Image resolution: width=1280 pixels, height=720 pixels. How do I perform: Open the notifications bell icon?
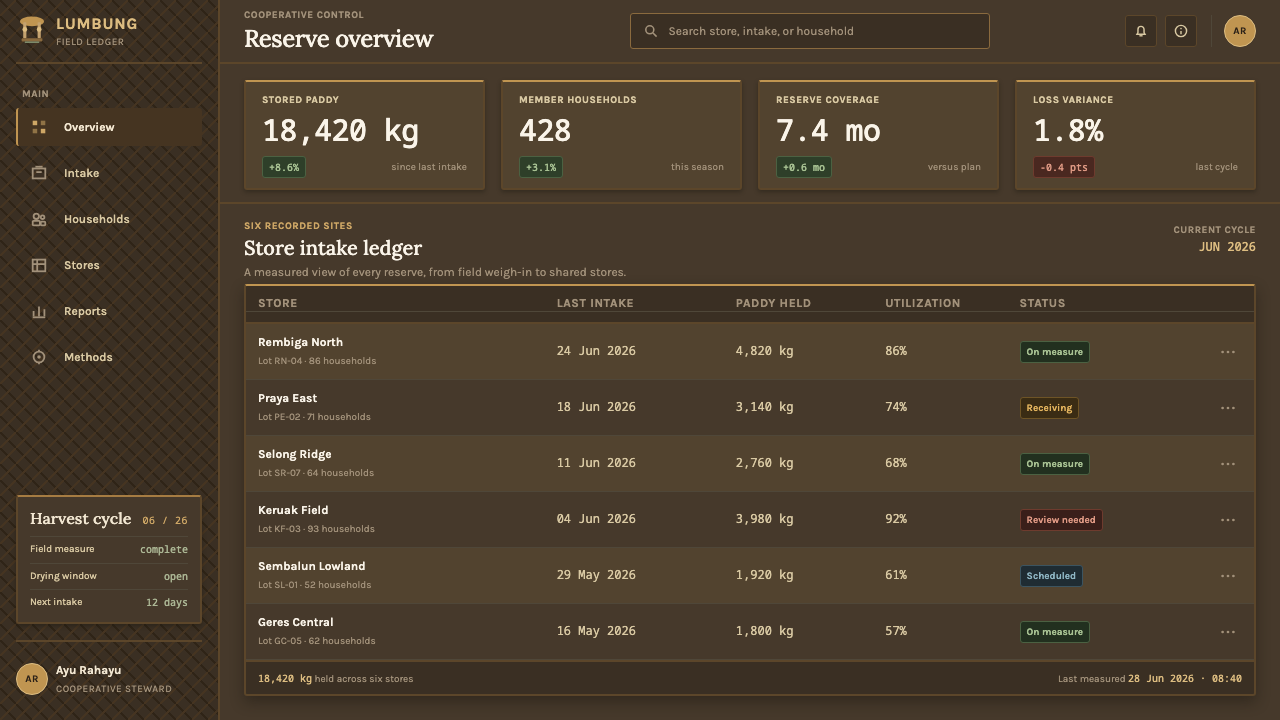point(1141,31)
